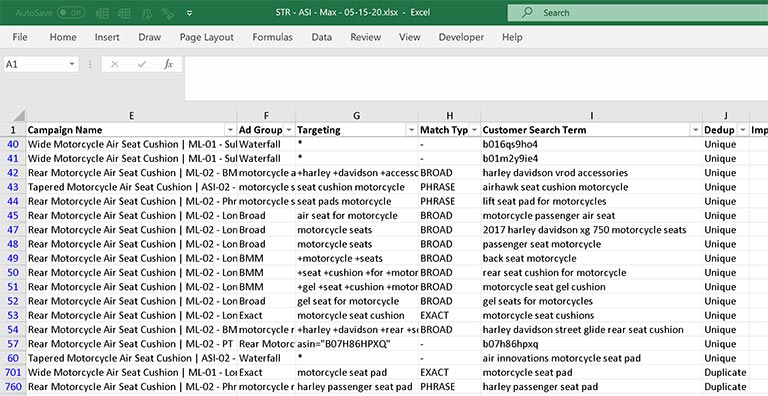Click the Enter checkmark formula bar icon

coord(142,64)
